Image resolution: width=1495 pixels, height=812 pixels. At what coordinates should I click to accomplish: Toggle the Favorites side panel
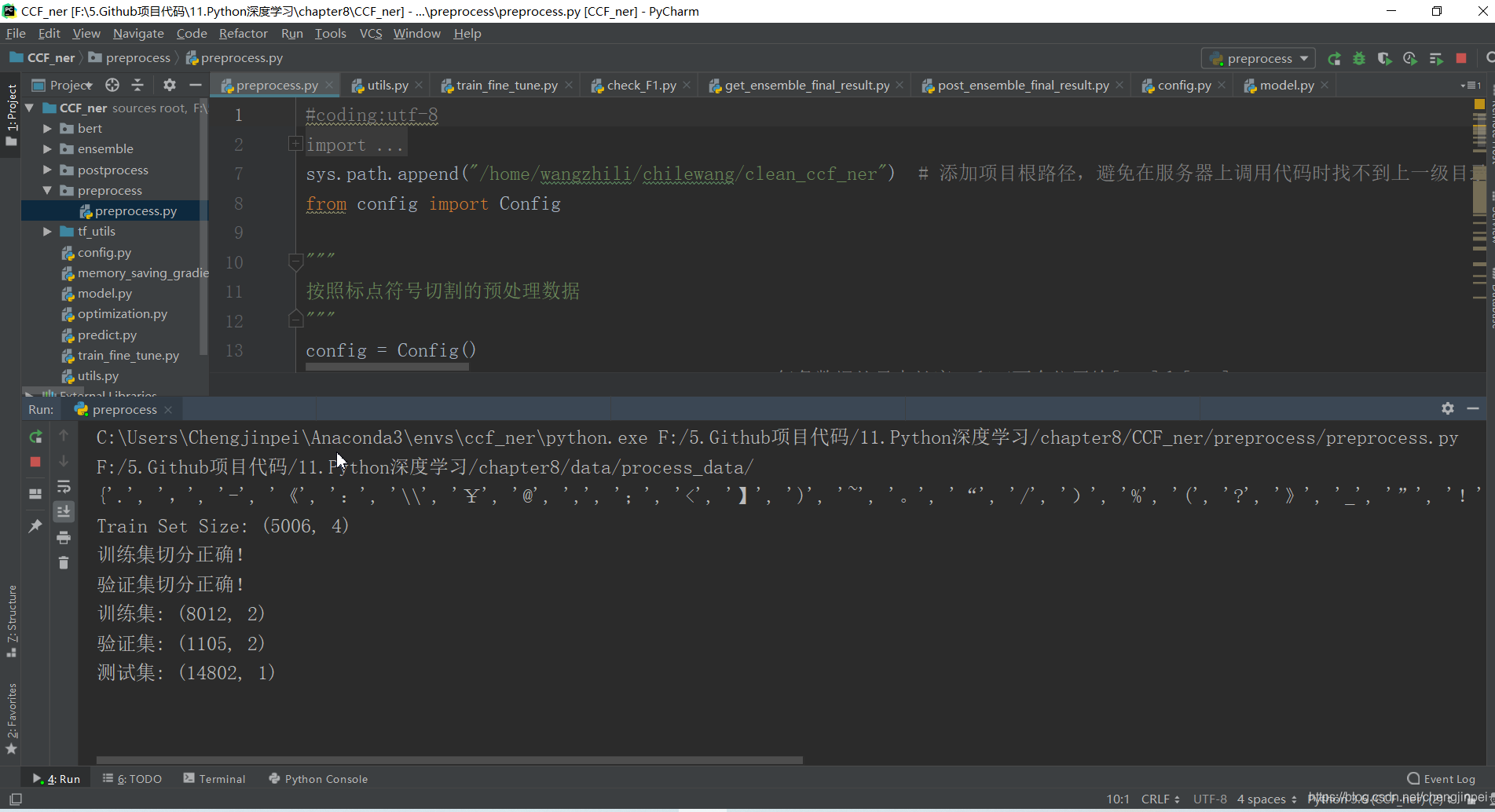tap(11, 718)
